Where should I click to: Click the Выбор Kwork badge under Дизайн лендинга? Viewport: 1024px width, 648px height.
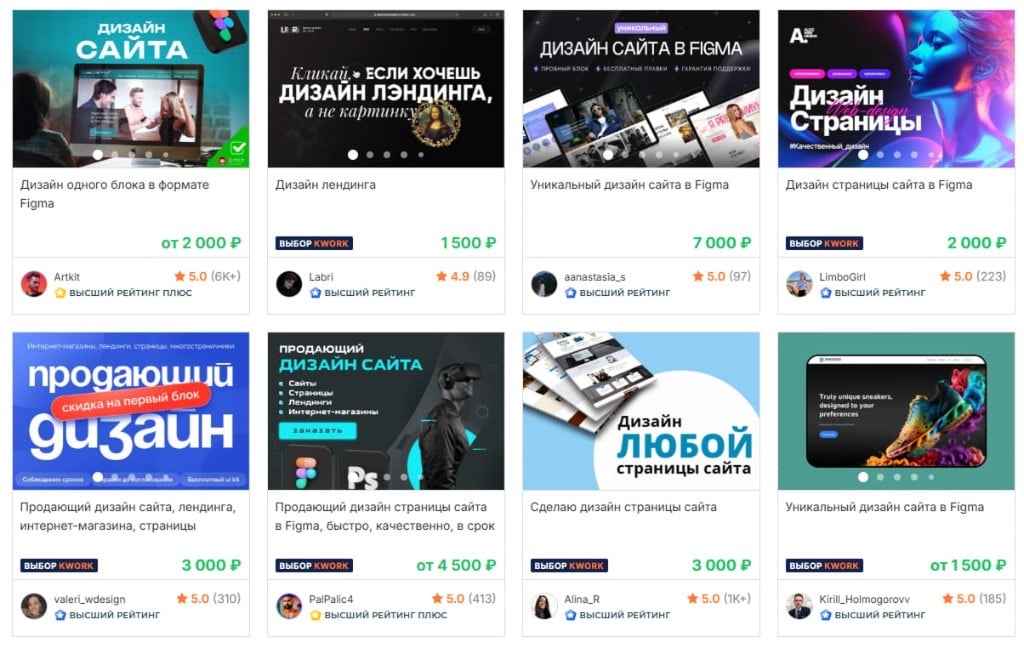tap(314, 243)
